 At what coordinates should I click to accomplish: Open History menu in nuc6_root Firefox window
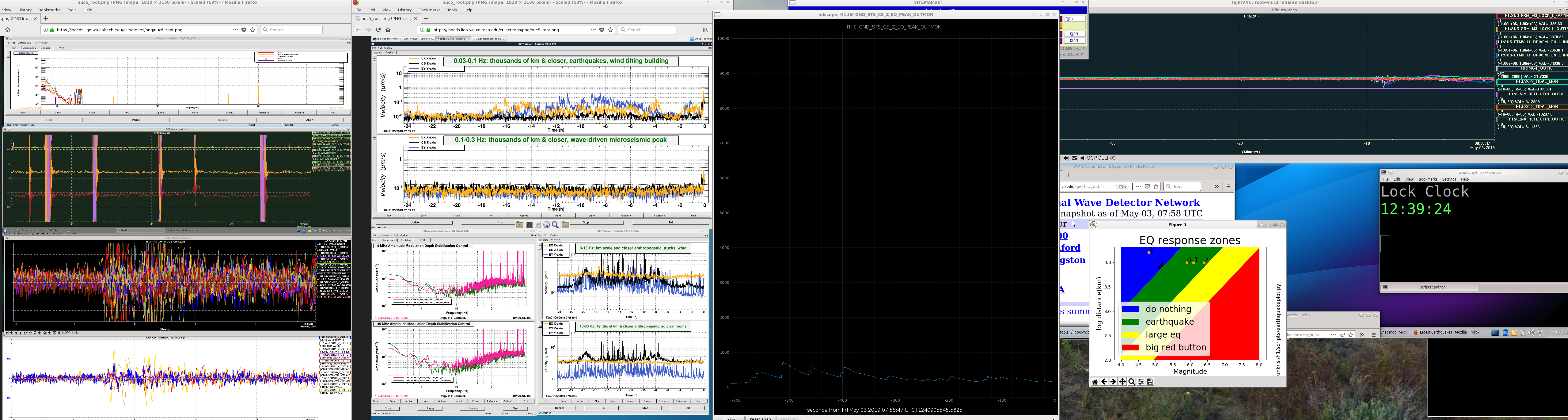coord(24,10)
